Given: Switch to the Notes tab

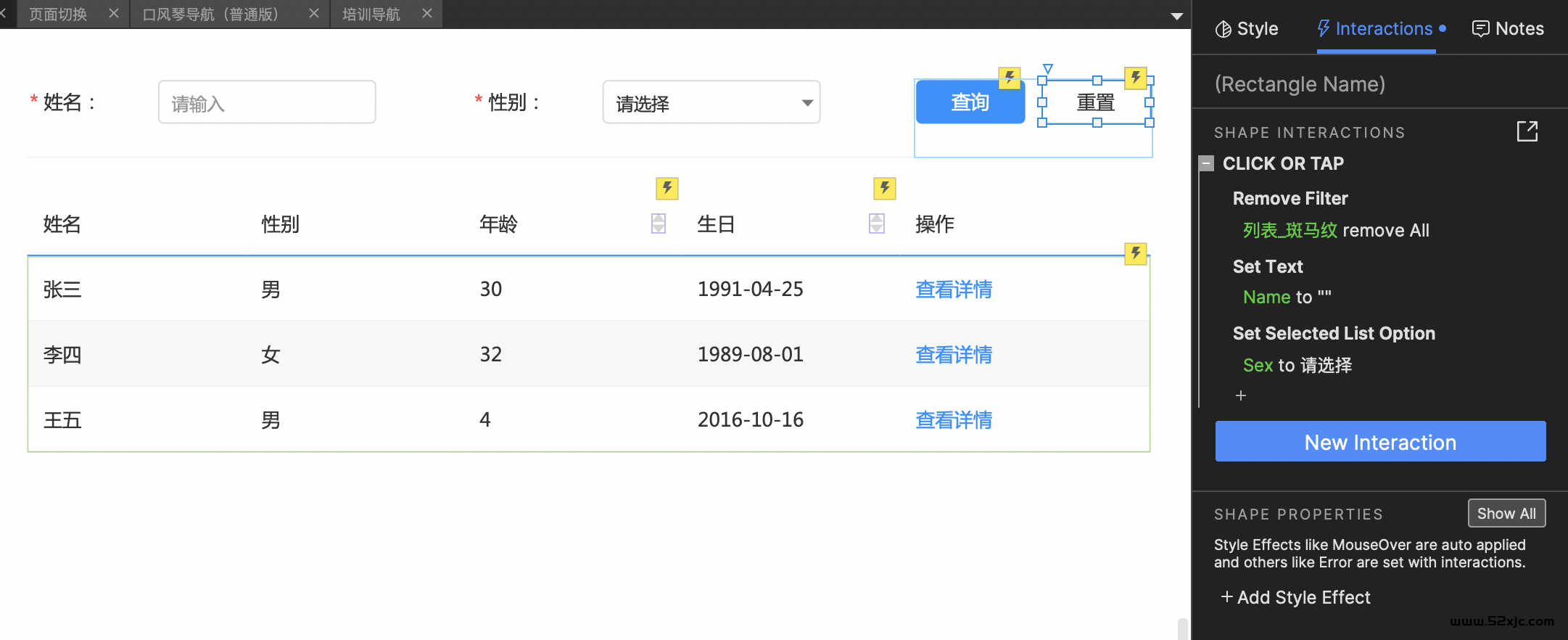Looking at the screenshot, I should point(1508,29).
